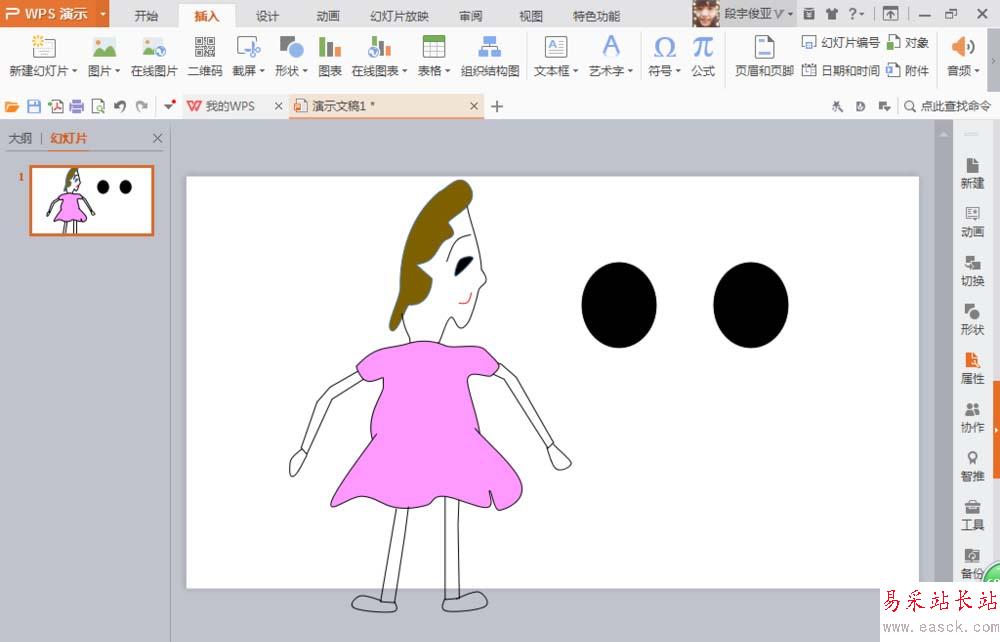Click the 备份 backup sidebar icon
1000x642 pixels.
(972, 562)
